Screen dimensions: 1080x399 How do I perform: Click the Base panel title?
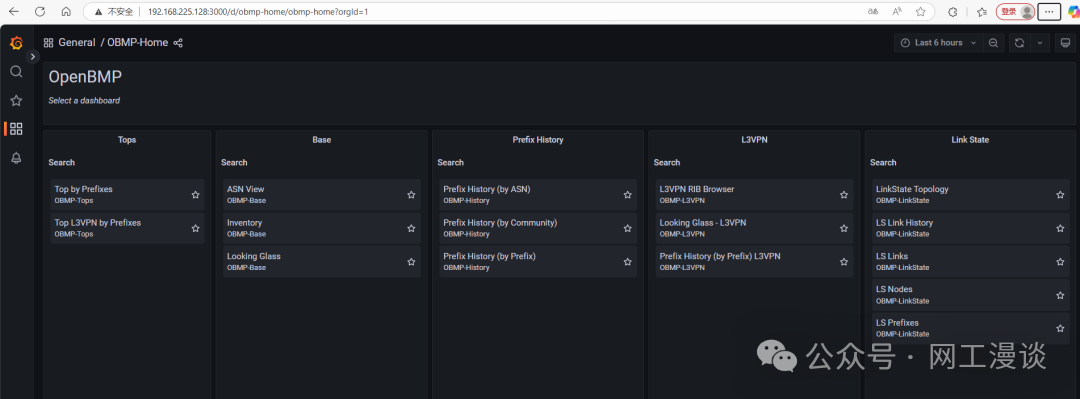pos(322,140)
